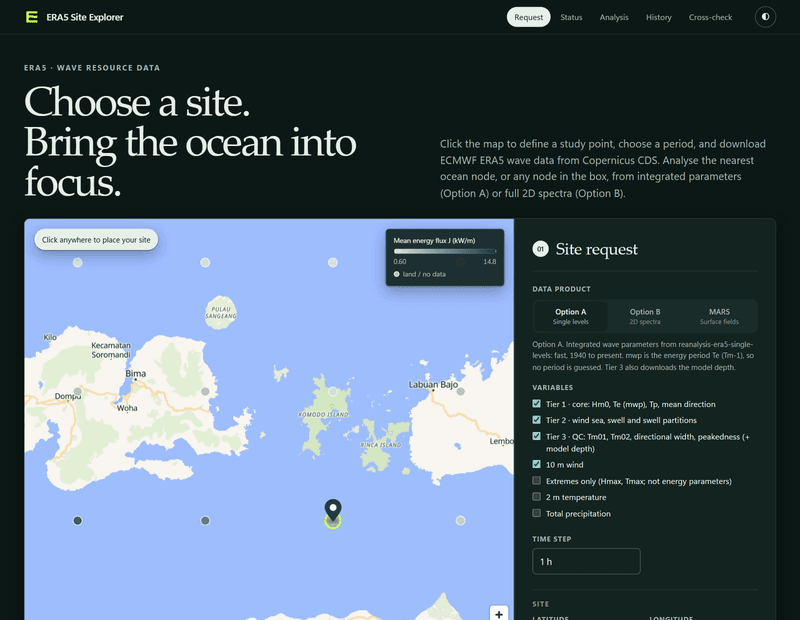Viewport: 800px width, 620px height.
Task: Open the Status tab
Action: 571,17
